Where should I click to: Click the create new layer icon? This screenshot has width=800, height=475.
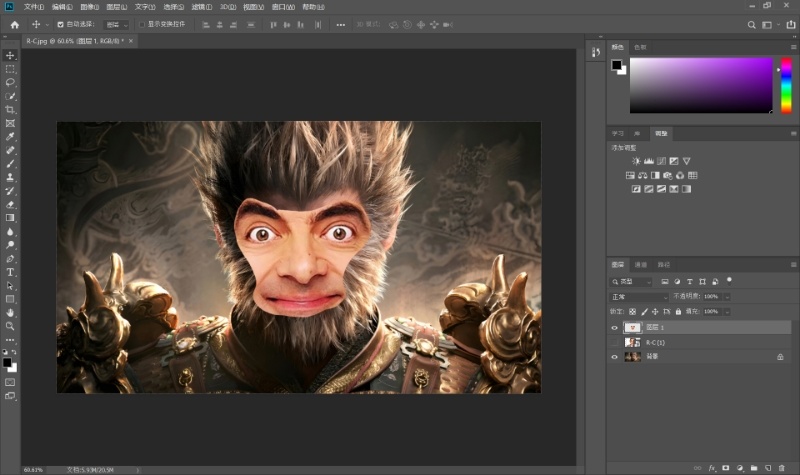(767, 467)
